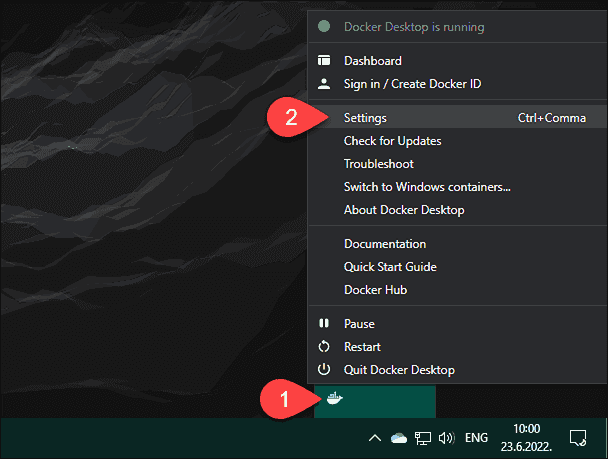Click the Docker whale tray icon

tap(333, 399)
